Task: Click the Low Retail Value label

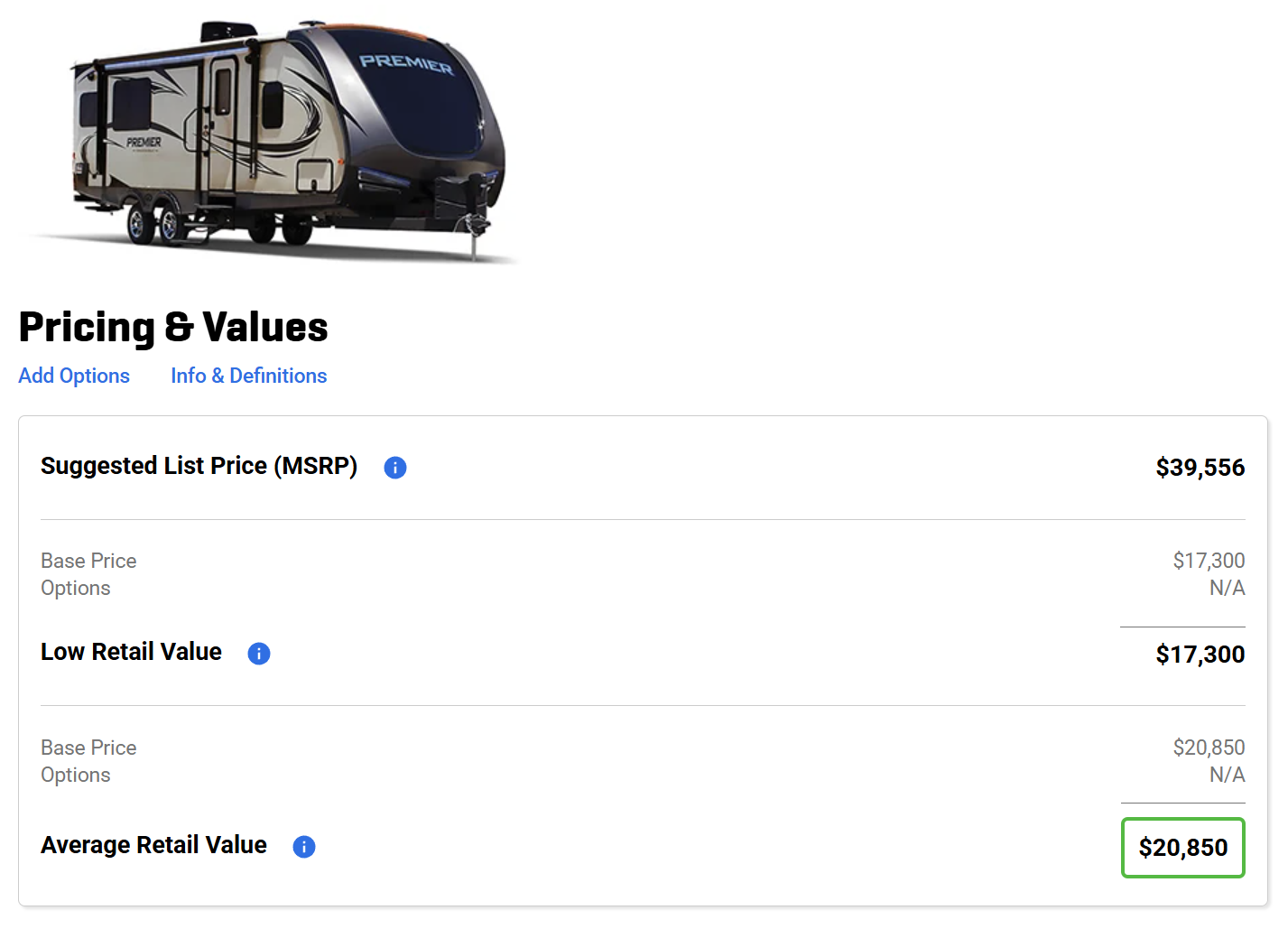Action: (131, 652)
